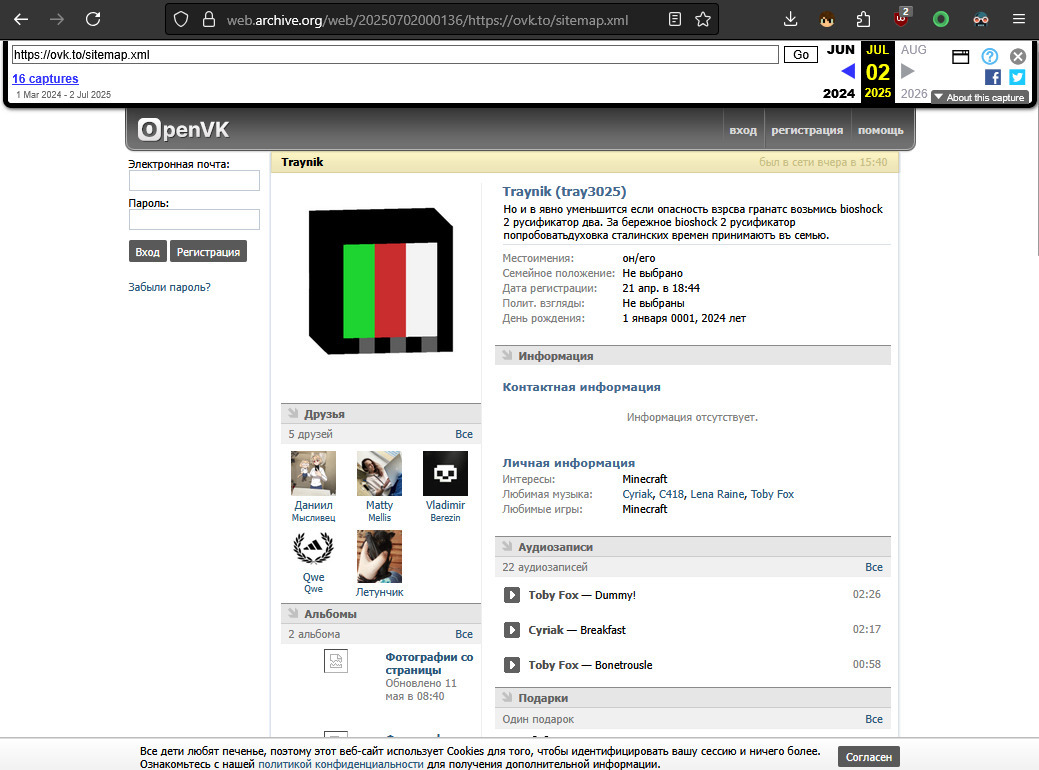The height and width of the screenshot is (770, 1039).
Task: Expand About this capture dropdown
Action: coord(979,97)
